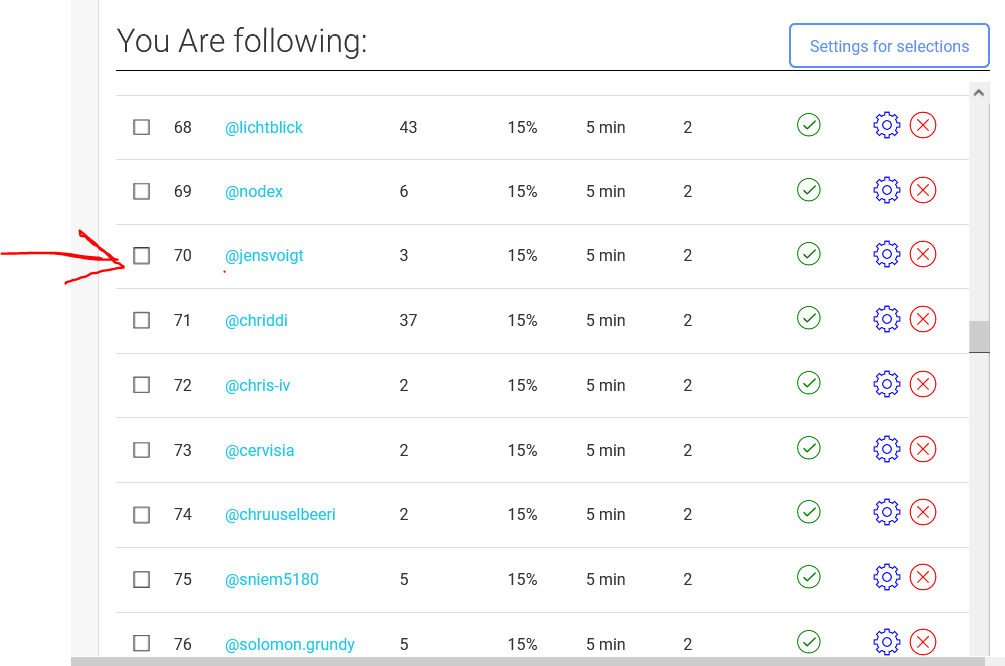Image resolution: width=1005 pixels, height=666 pixels.
Task: Open the @chriddi profile link
Action: point(256,321)
